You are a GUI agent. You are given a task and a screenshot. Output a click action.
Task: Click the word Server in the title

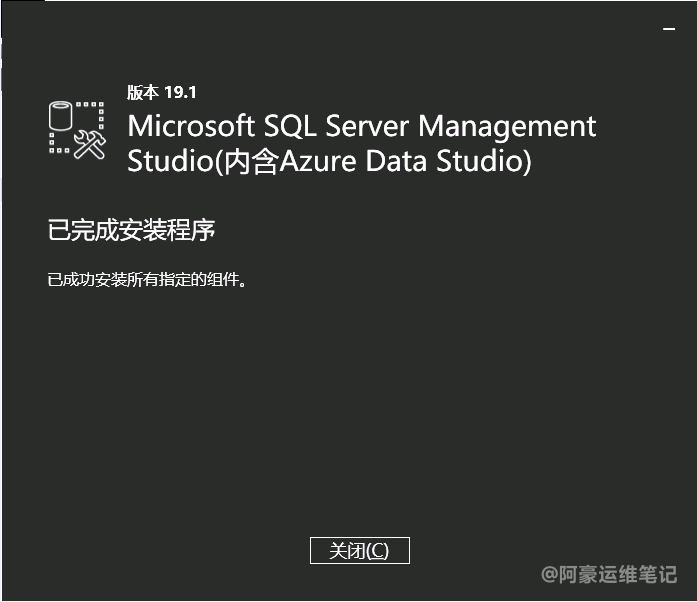[367, 126]
